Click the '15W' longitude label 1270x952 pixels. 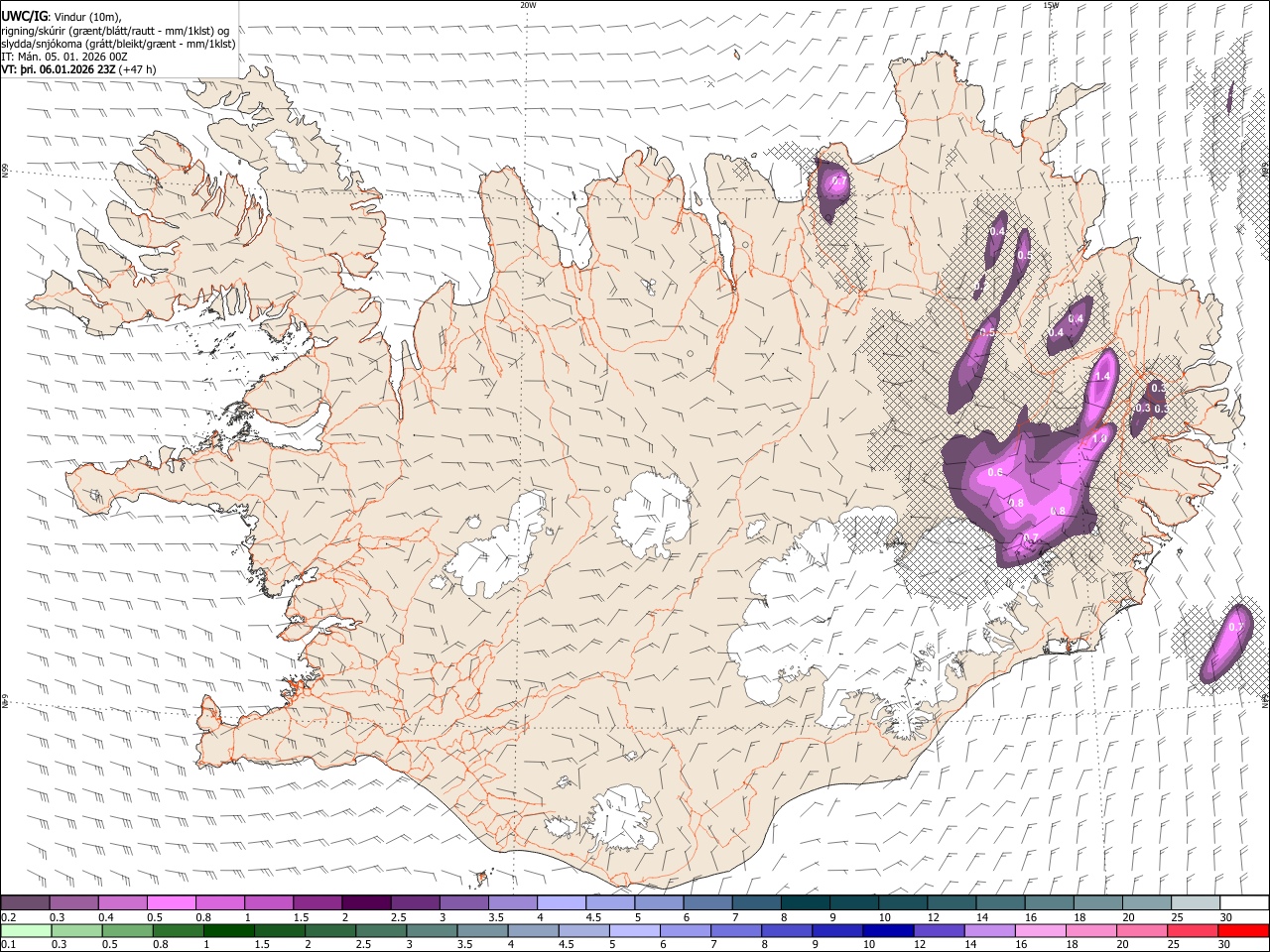[x=1051, y=5]
